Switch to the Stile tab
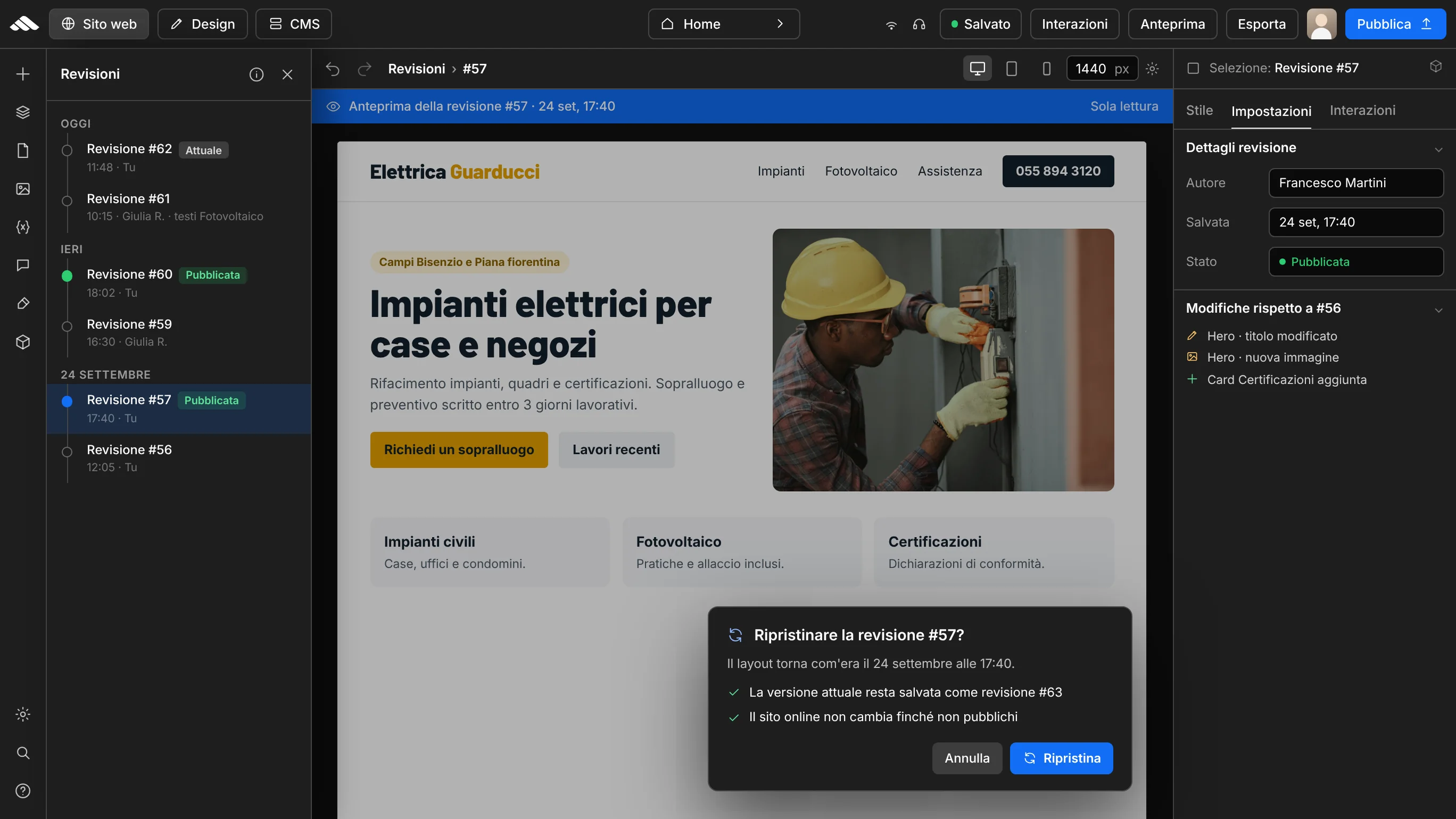Screen dimensions: 1456x819 pos(1199,110)
